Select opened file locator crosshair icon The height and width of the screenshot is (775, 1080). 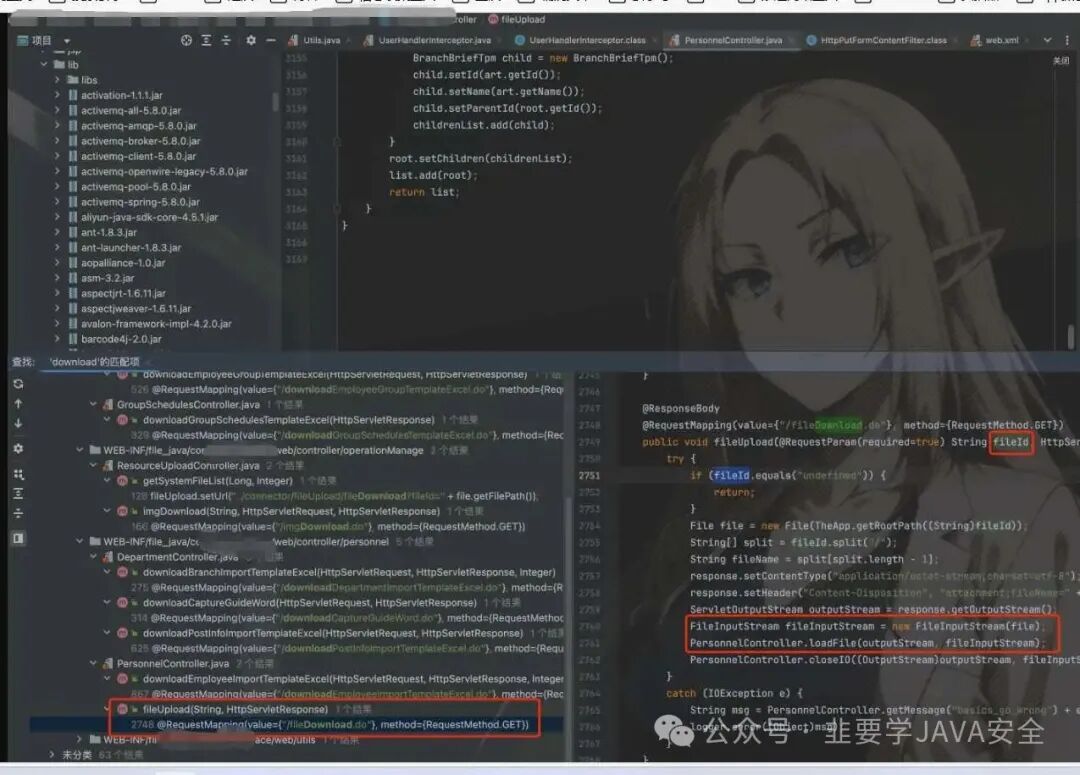point(186,41)
